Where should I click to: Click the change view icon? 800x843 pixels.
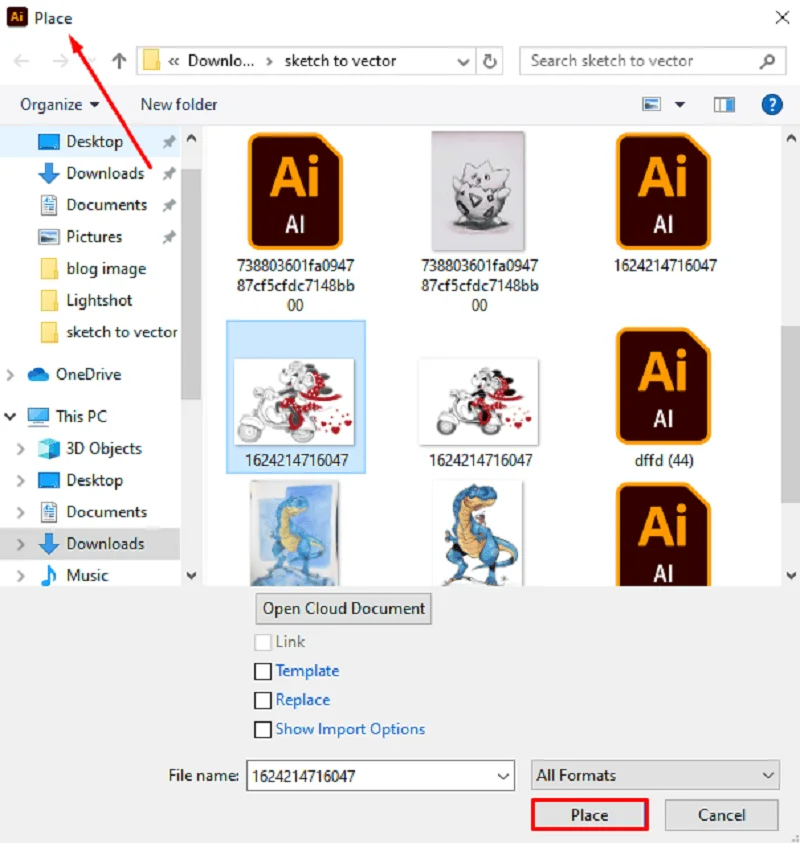(x=652, y=104)
